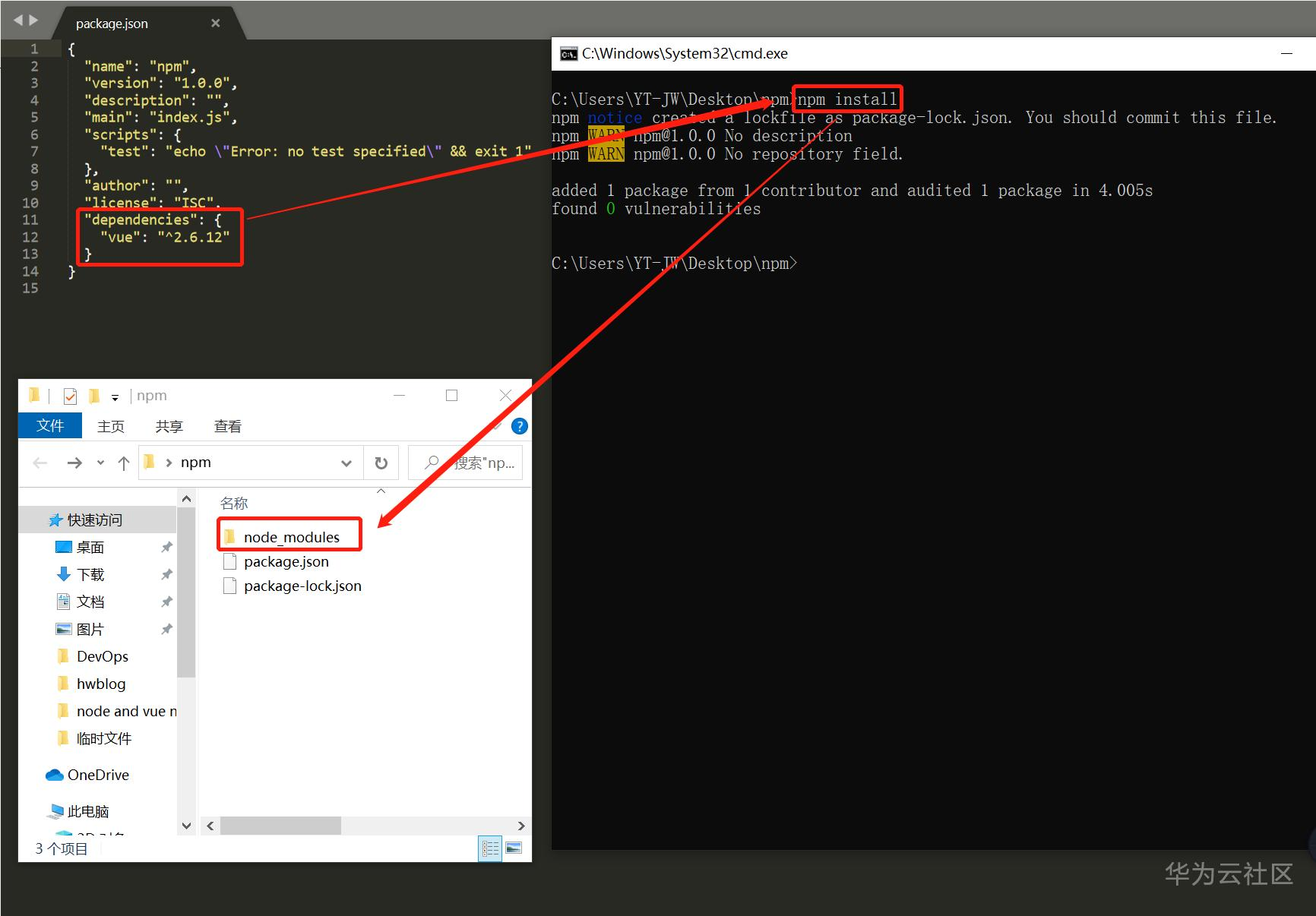This screenshot has height=916, width=1316.
Task: Open 桌面 in the navigation pane
Action: [90, 547]
